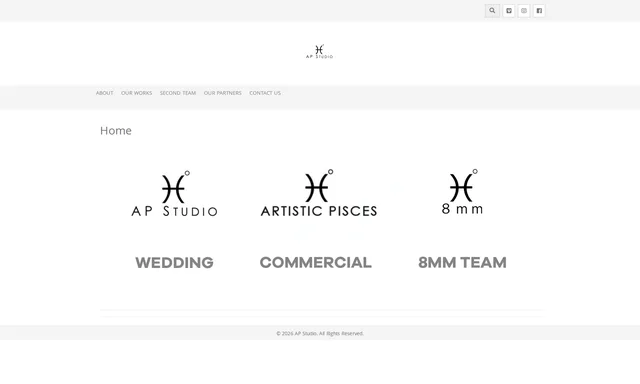The height and width of the screenshot is (384, 640).
Task: Open the search icon in the top bar
Action: [x=492, y=11]
